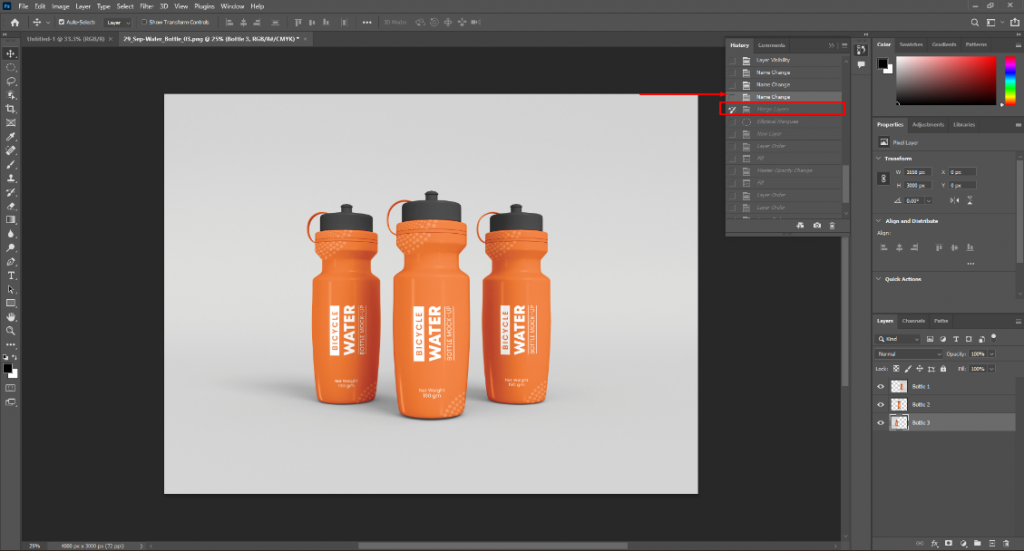Toggle lock position icon
The width and height of the screenshot is (1024, 551).
click(x=920, y=369)
